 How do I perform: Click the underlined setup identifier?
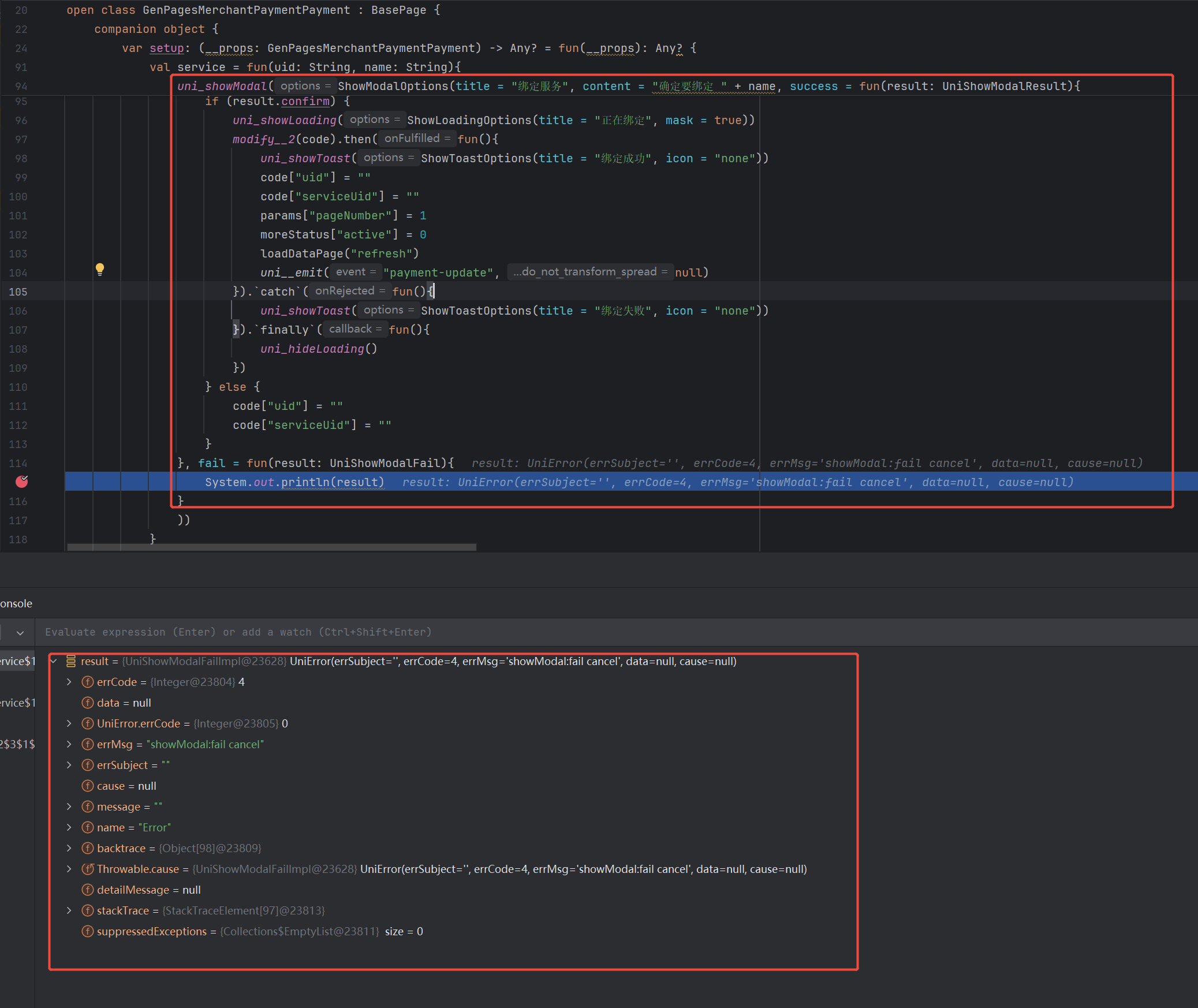[x=166, y=48]
